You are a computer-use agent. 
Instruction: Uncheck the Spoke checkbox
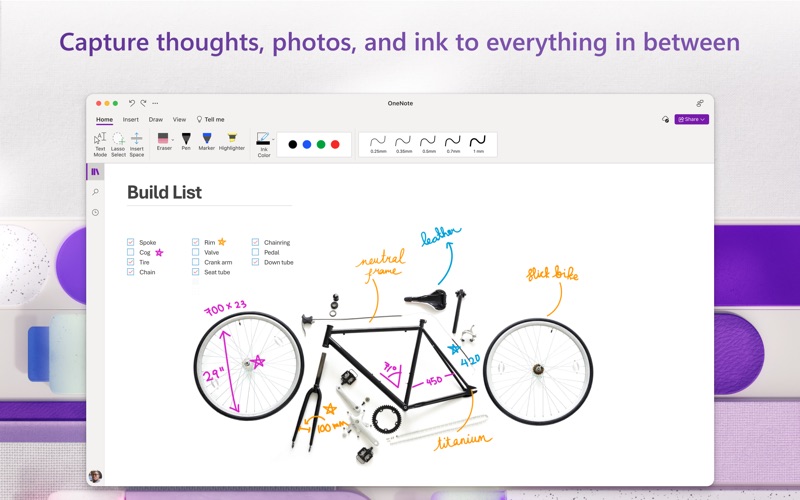point(131,242)
